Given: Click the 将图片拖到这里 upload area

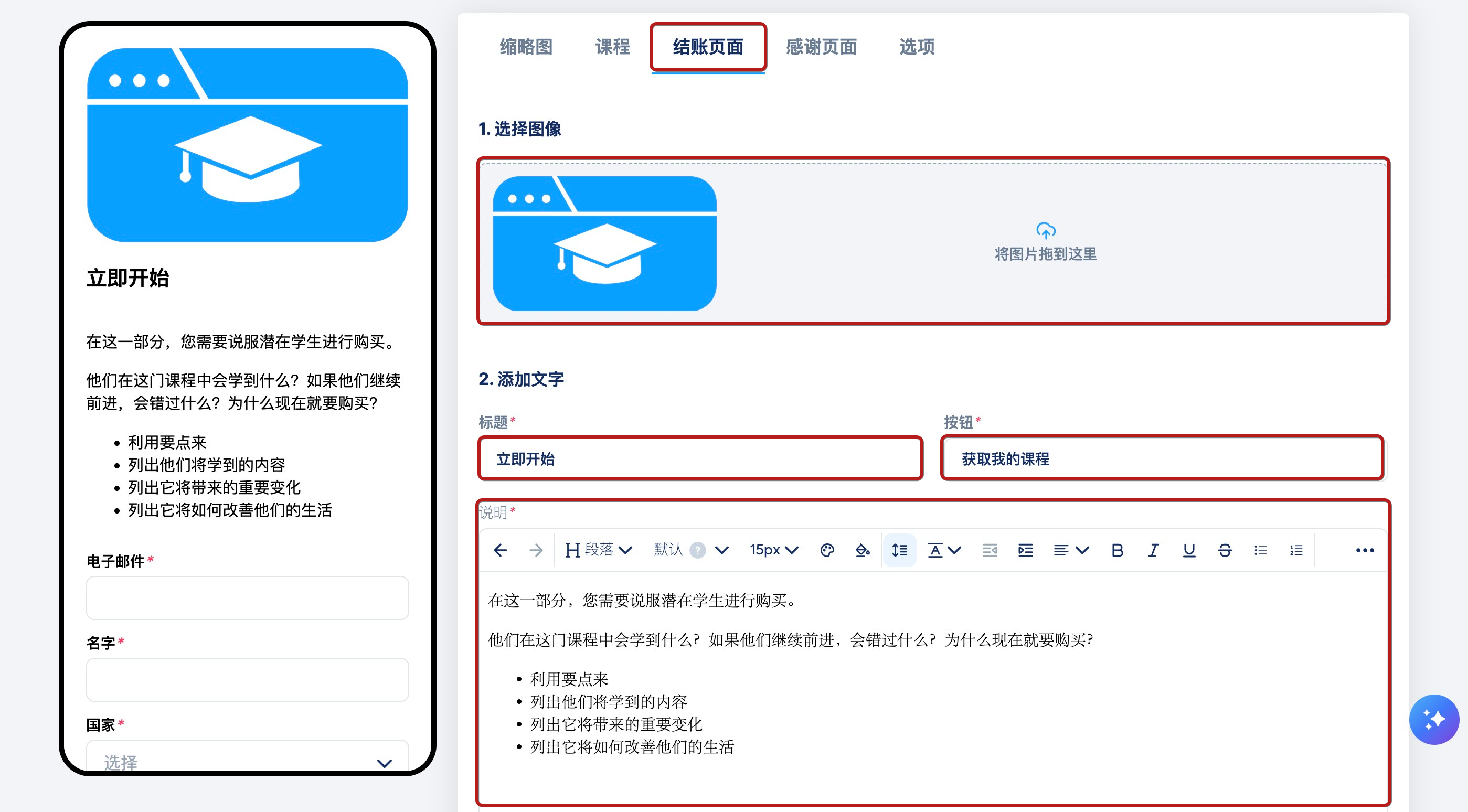Looking at the screenshot, I should 1045,242.
